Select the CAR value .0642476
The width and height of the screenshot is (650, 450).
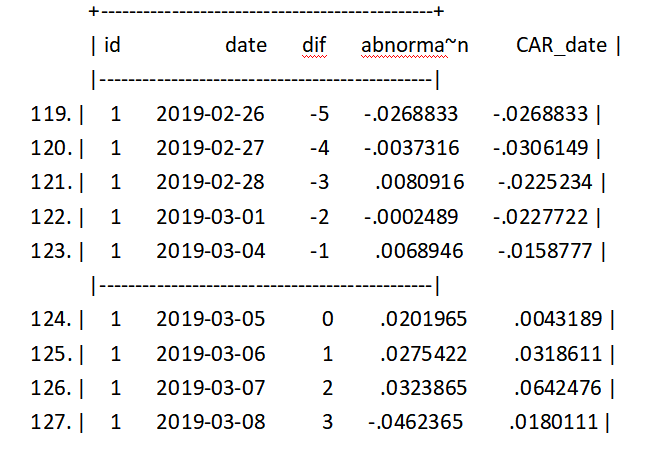(558, 388)
